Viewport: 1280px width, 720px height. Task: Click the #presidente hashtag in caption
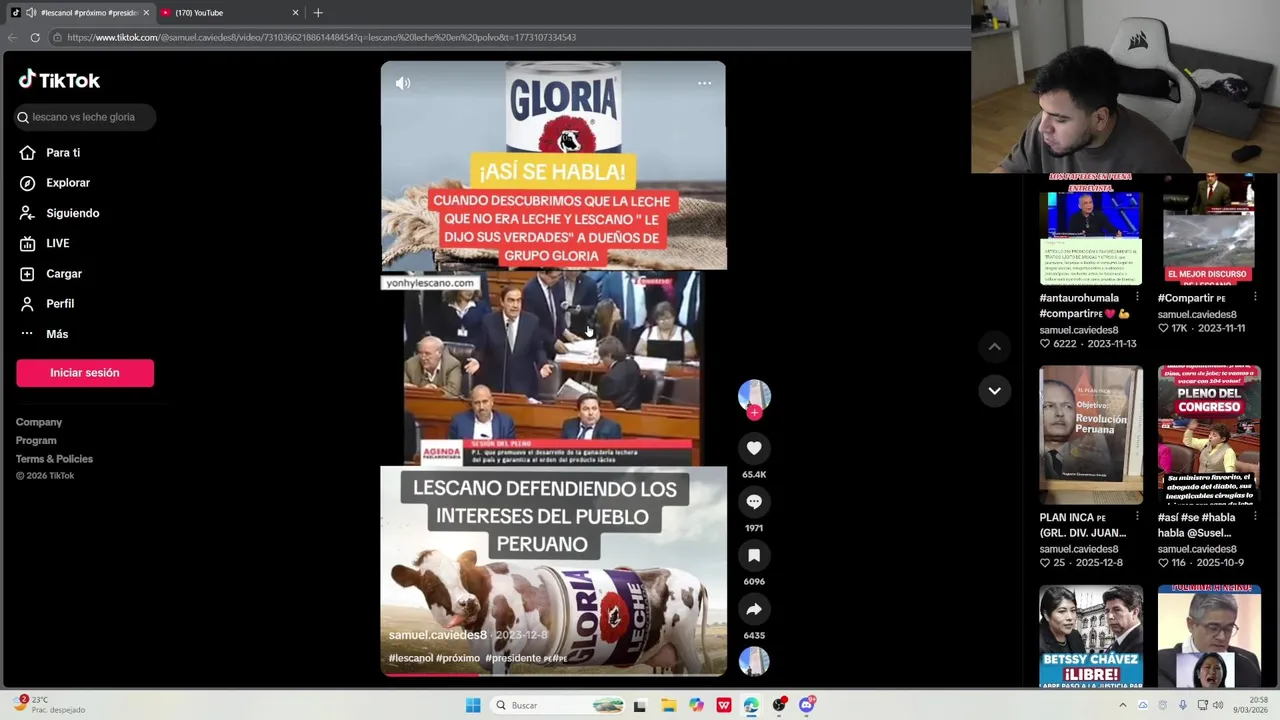(514, 658)
